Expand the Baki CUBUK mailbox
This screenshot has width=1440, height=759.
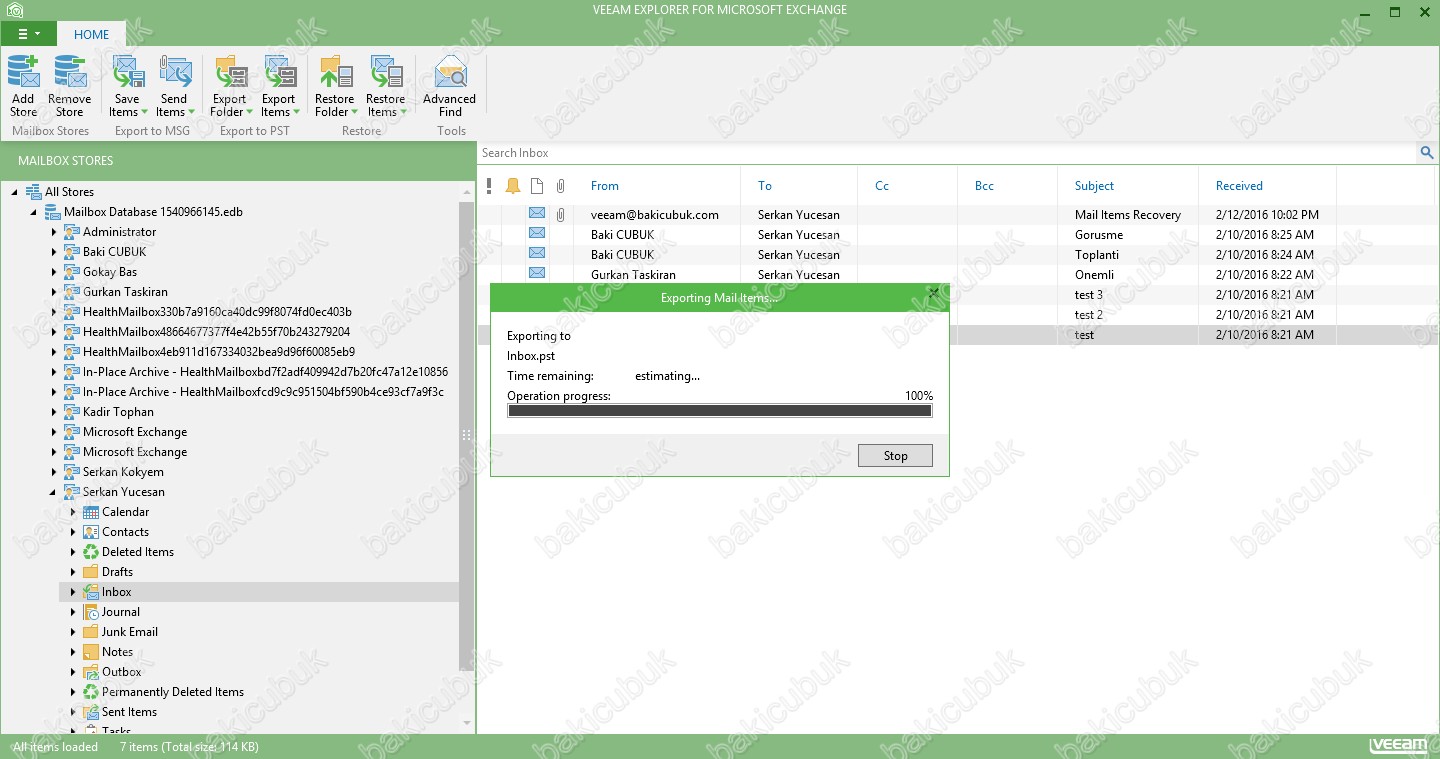point(54,252)
